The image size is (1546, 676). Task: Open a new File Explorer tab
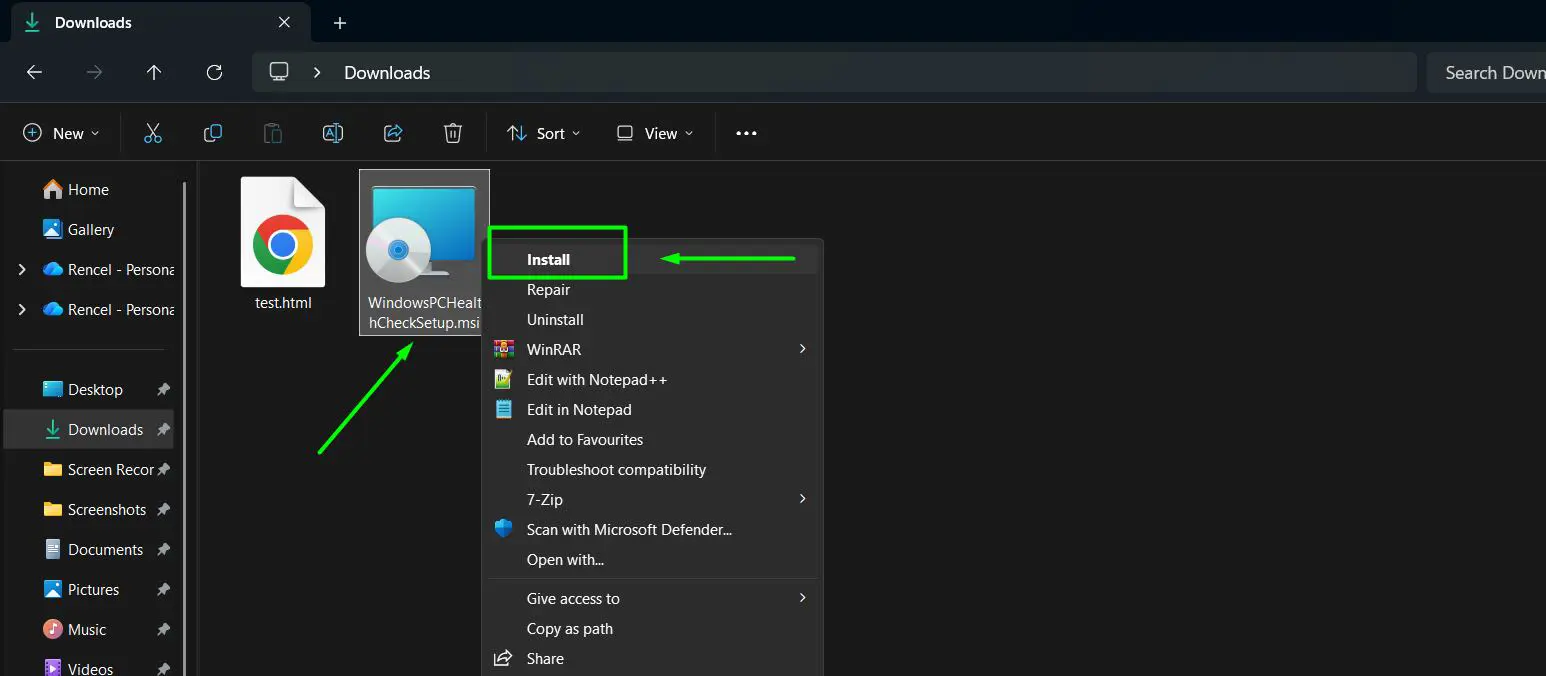pos(339,22)
